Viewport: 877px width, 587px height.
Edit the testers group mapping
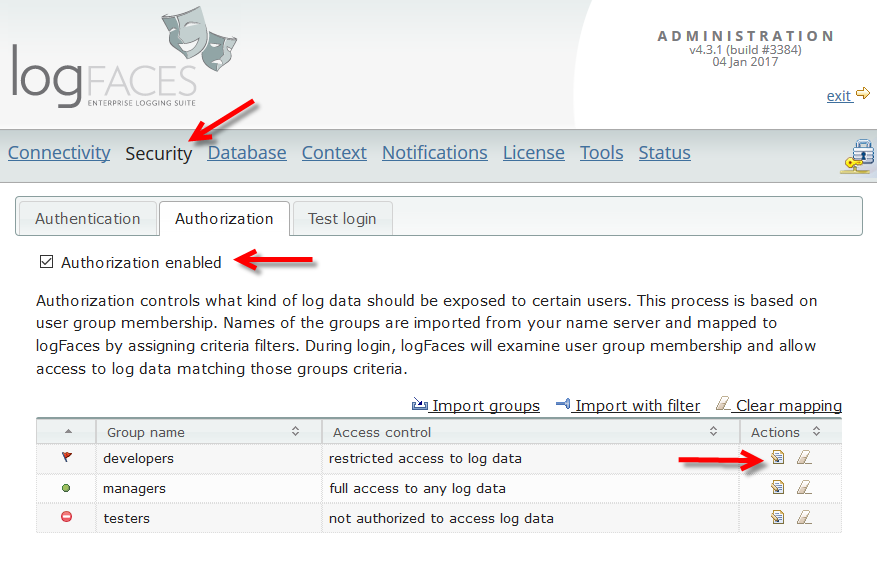pos(777,517)
